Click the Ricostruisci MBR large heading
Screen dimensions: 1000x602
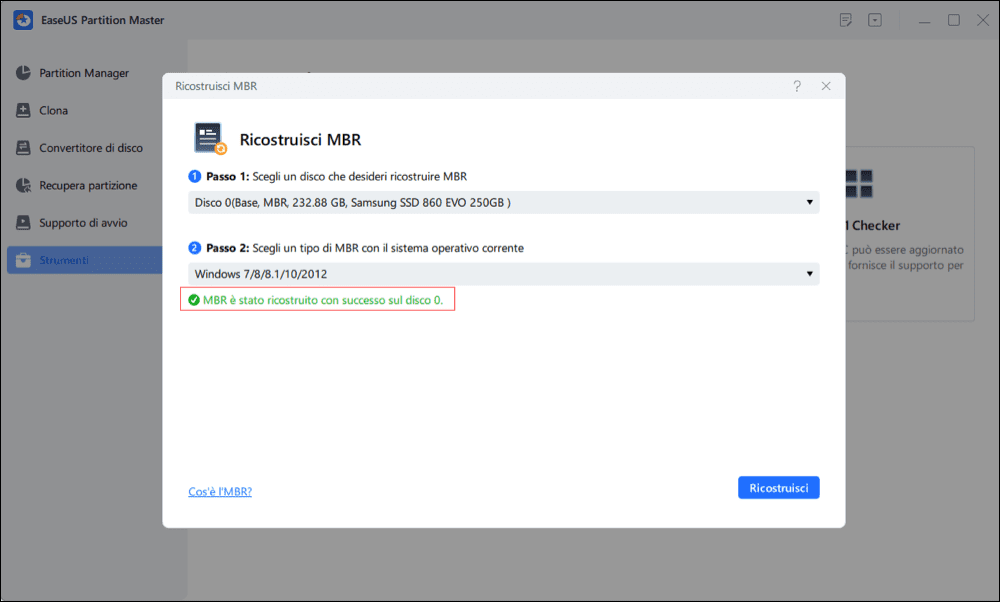pos(300,140)
